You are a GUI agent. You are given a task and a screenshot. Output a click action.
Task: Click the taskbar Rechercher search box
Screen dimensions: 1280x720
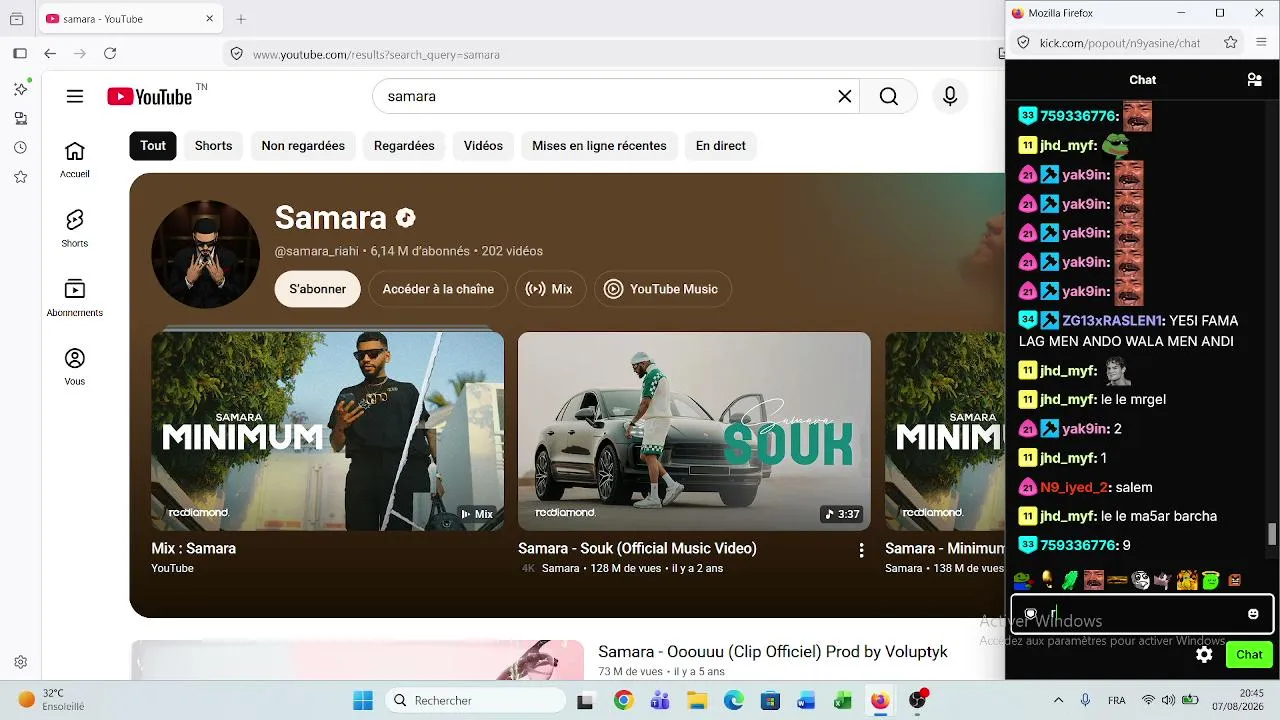point(474,700)
